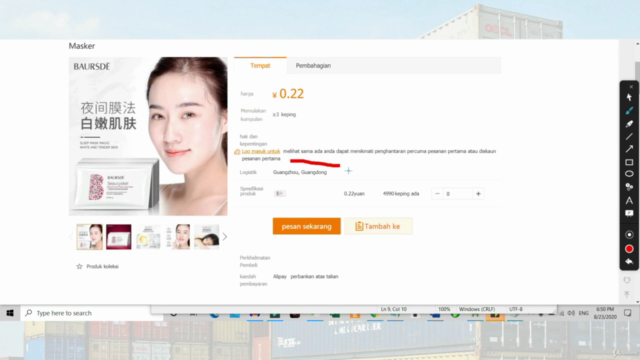Click the ENG language indicator
640x360 pixels.
(x=584, y=313)
